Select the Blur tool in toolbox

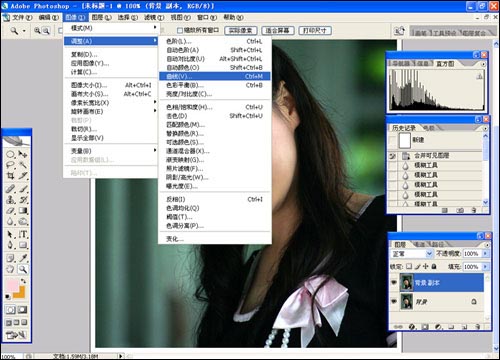[x=10, y=221]
